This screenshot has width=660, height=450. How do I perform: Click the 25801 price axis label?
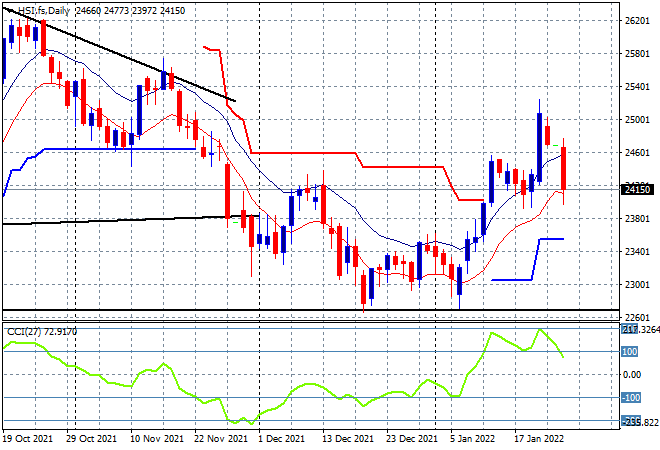(x=637, y=54)
